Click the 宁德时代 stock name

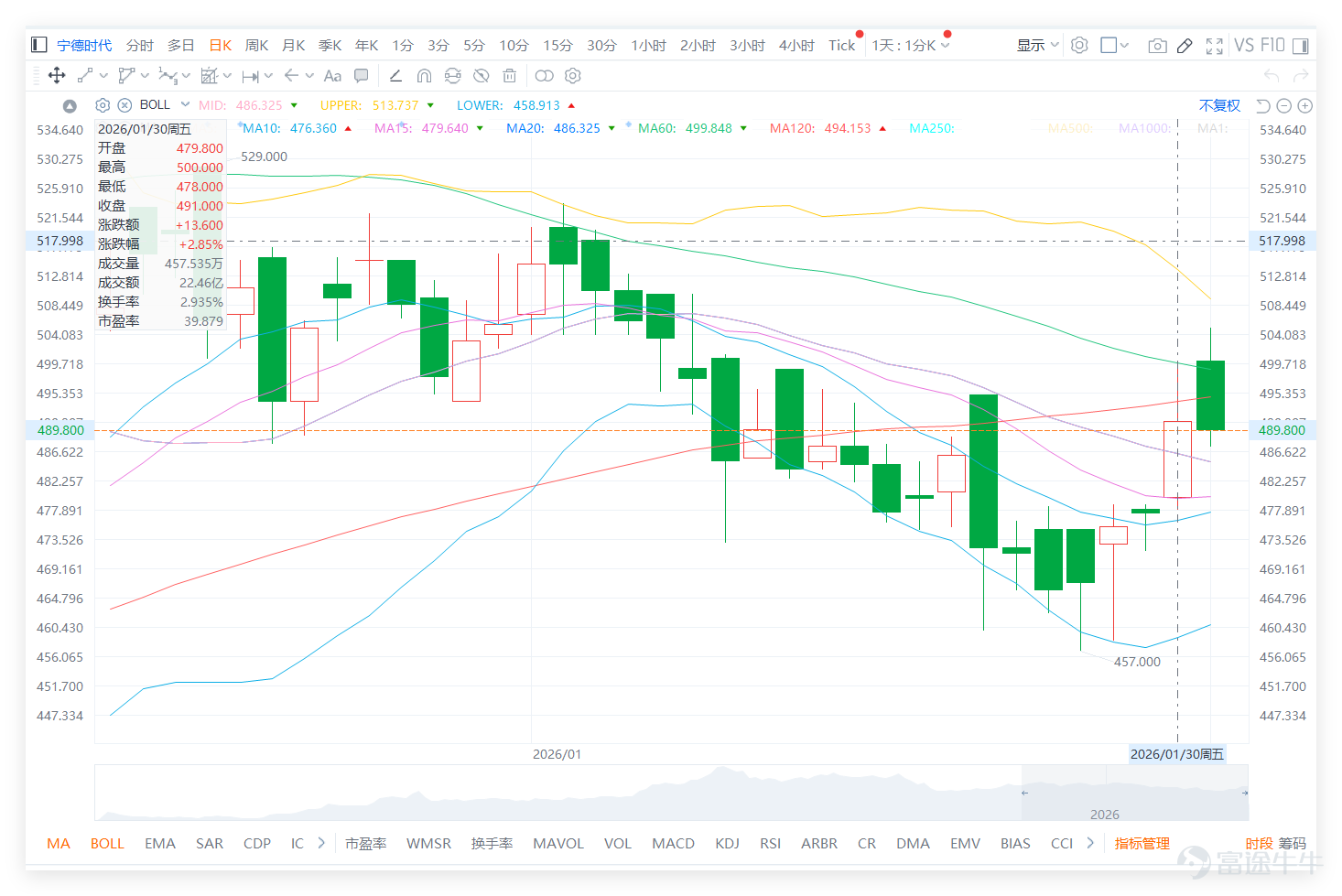point(84,45)
